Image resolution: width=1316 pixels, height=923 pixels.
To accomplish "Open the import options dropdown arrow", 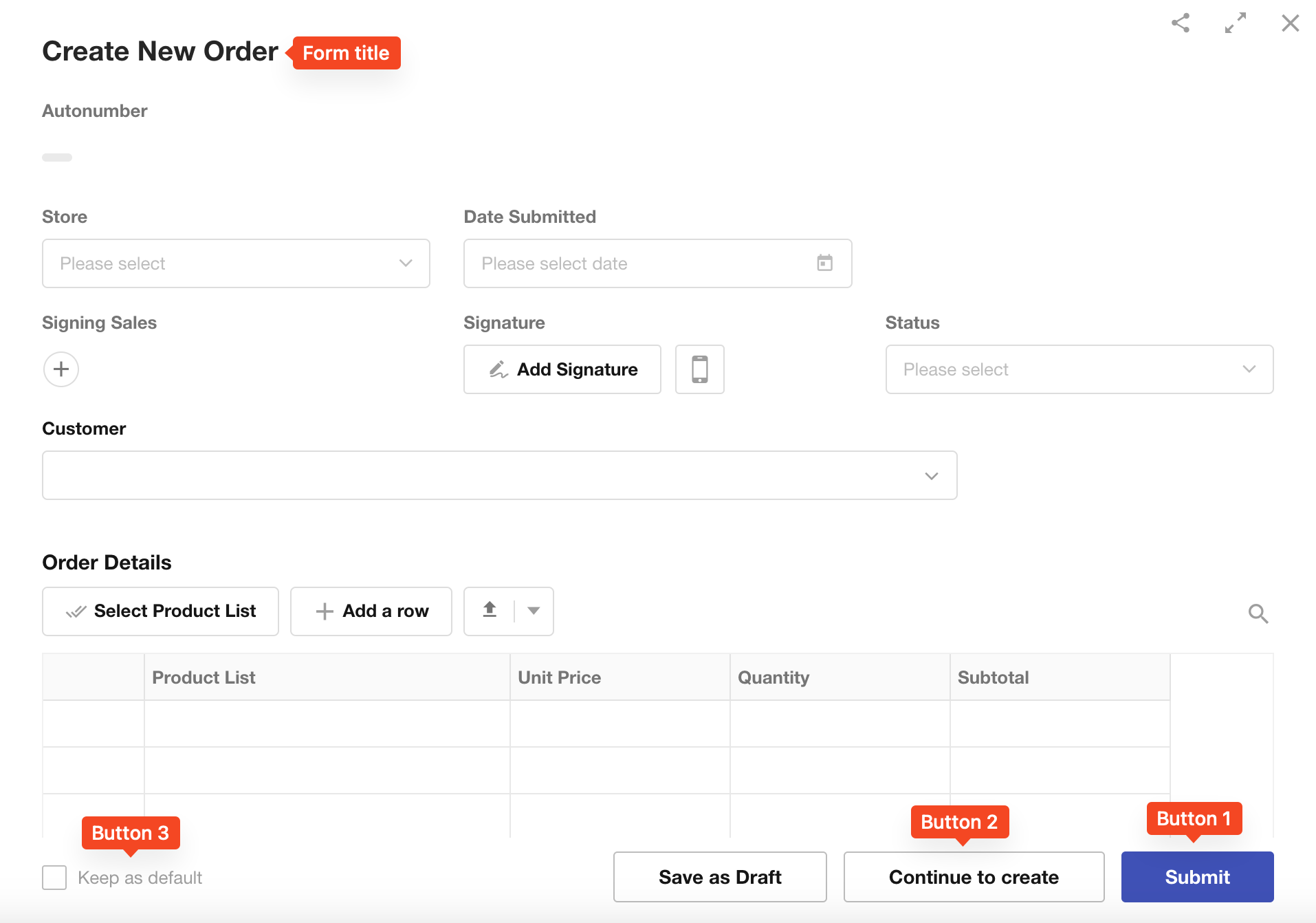I will click(x=534, y=611).
